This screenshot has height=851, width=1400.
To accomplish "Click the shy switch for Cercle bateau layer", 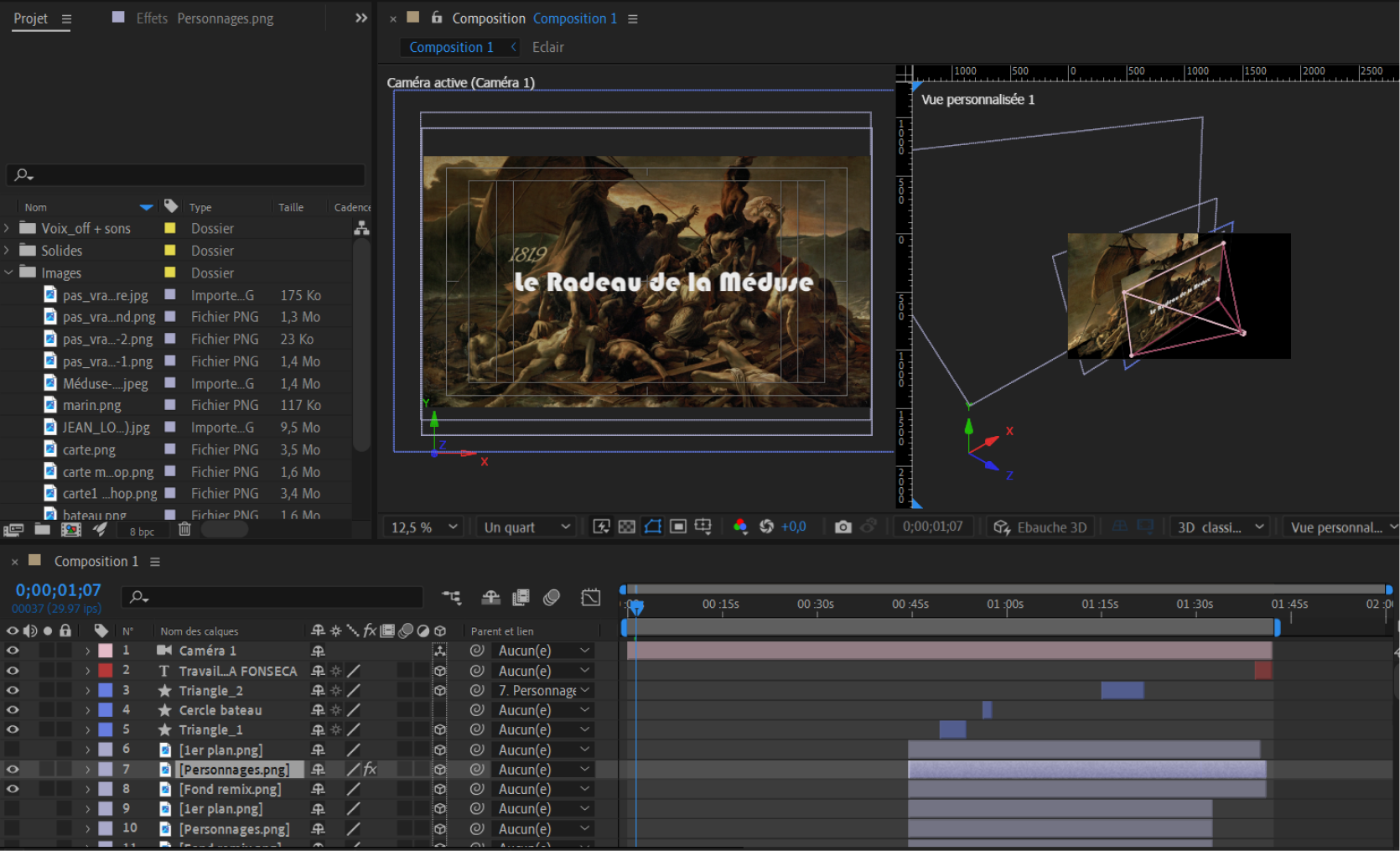I will pyautogui.click(x=318, y=710).
